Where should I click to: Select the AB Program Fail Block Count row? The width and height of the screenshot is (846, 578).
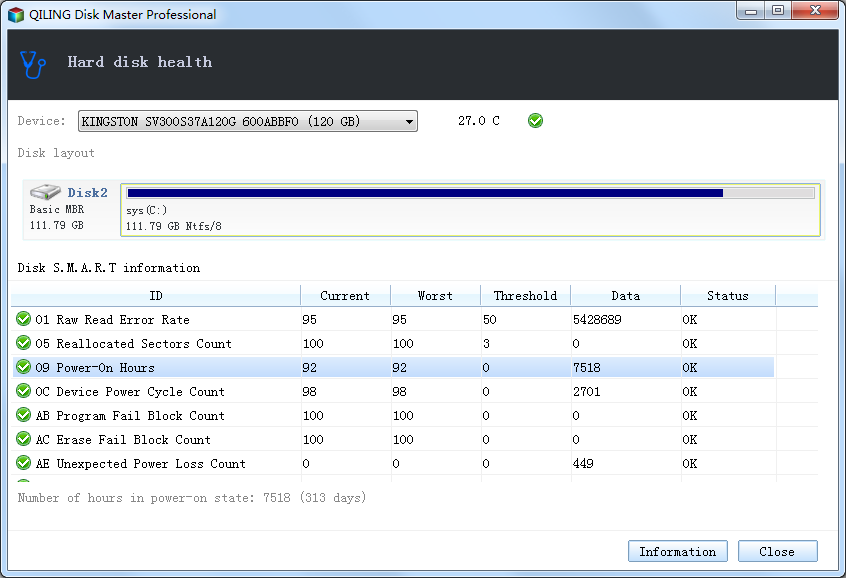pyautogui.click(x=393, y=416)
